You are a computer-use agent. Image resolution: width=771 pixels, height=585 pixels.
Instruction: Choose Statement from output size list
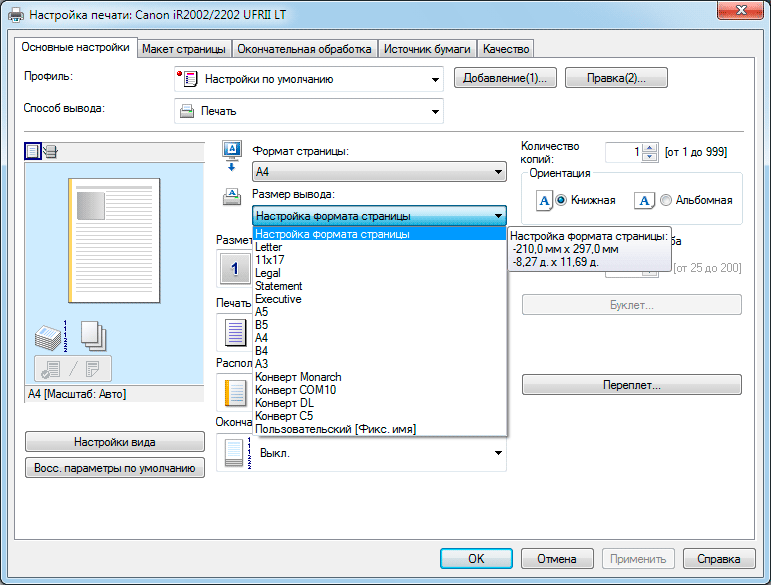point(380,286)
